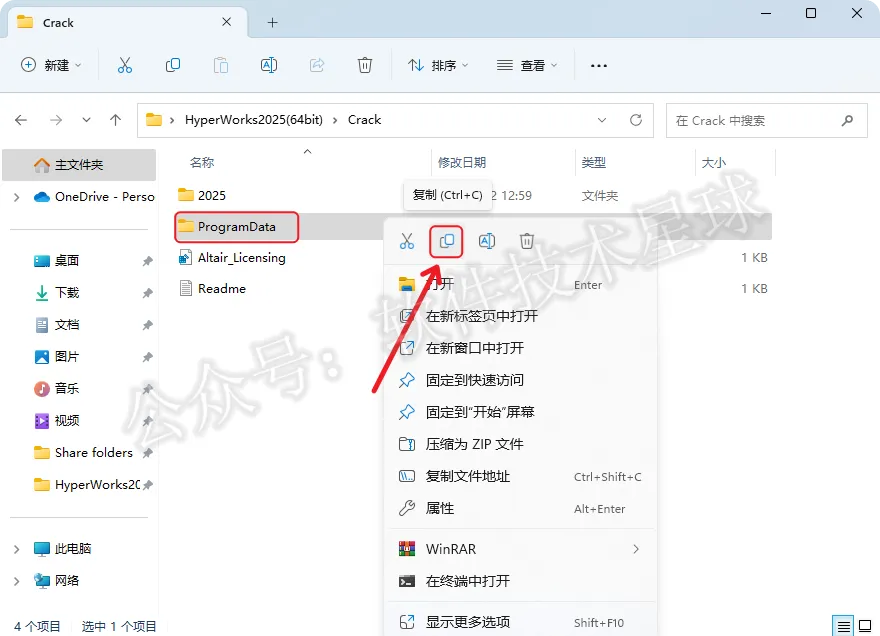Expand the 此电脑 (This PC) tree node
880x636 pixels.
(x=16, y=549)
